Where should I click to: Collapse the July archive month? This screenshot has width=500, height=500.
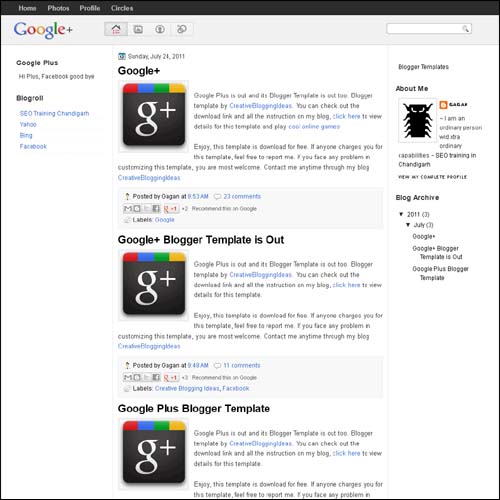coord(408,225)
